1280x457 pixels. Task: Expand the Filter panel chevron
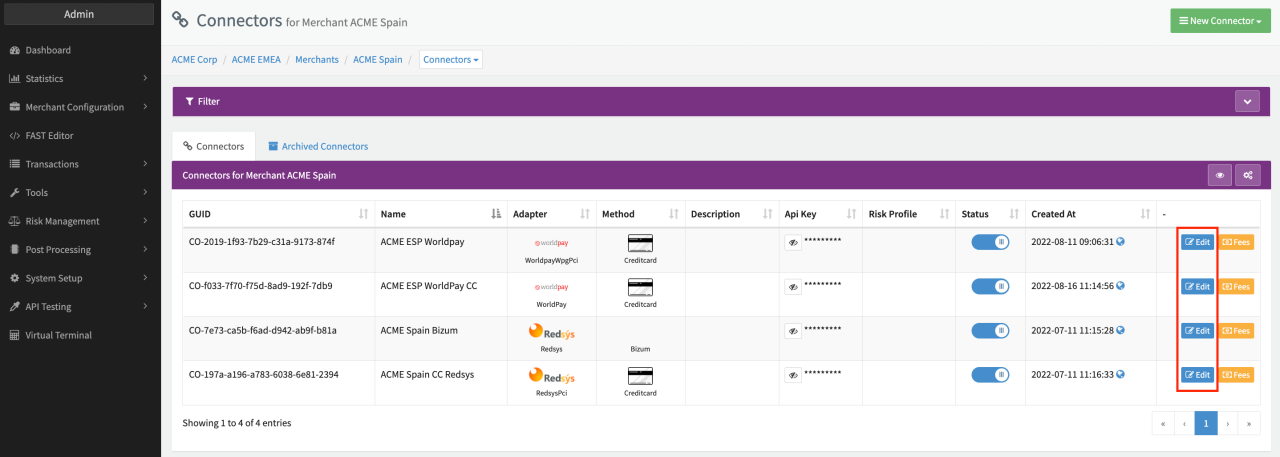pyautogui.click(x=1247, y=101)
